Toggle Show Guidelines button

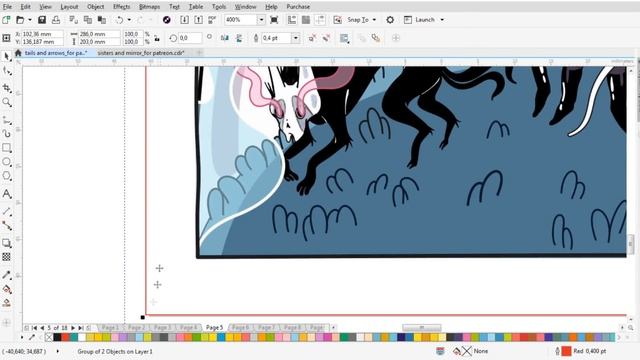320,20
